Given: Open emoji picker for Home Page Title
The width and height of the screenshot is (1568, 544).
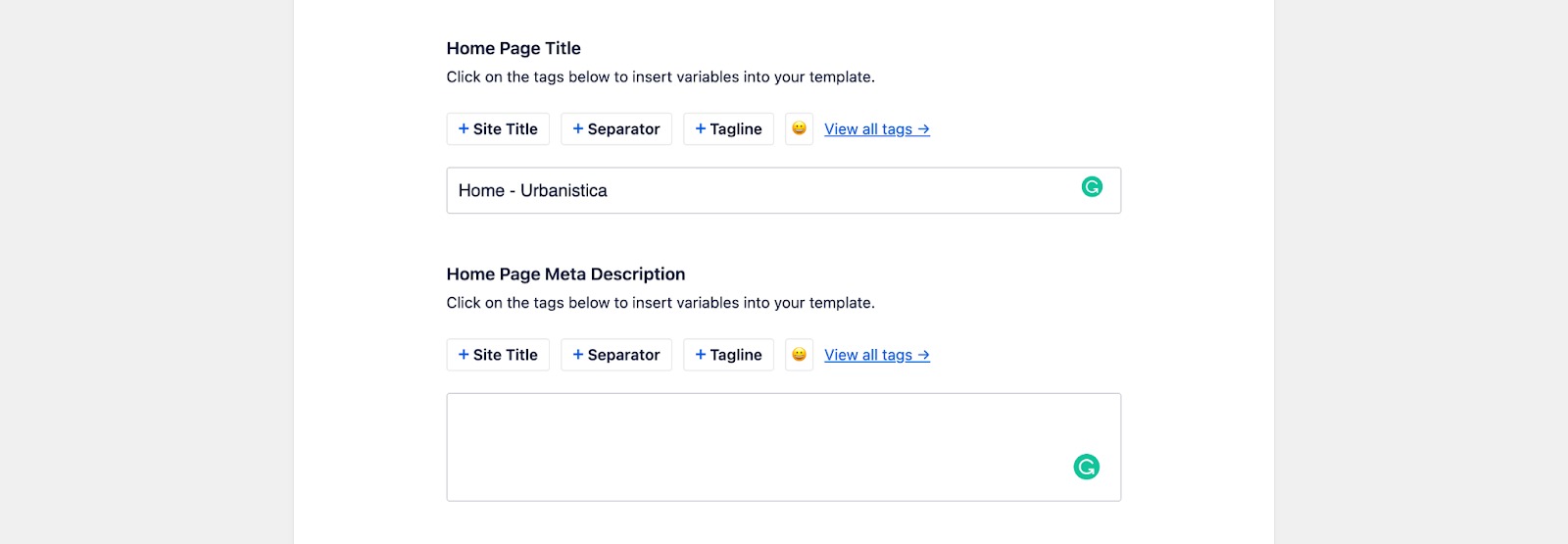Looking at the screenshot, I should pos(799,128).
